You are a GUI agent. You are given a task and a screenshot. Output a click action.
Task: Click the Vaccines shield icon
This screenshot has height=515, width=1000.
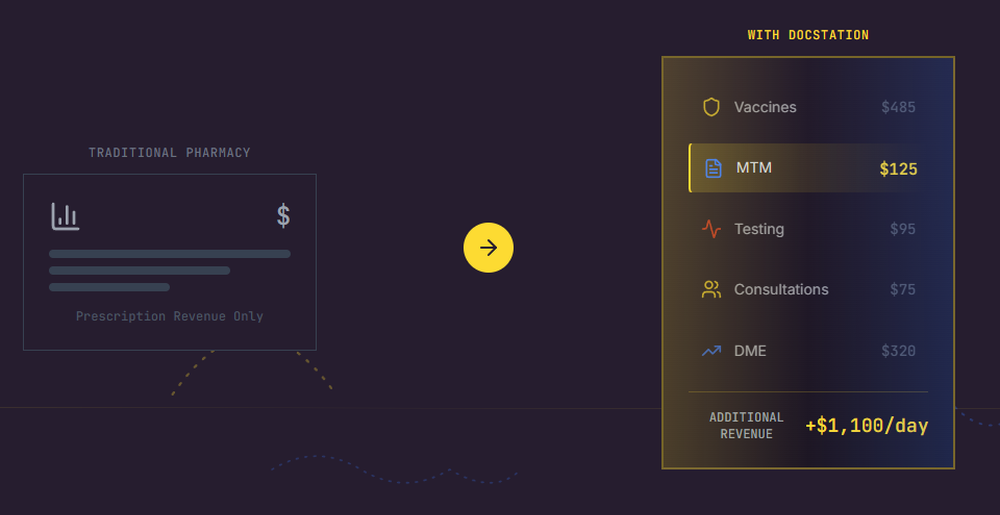coord(711,107)
